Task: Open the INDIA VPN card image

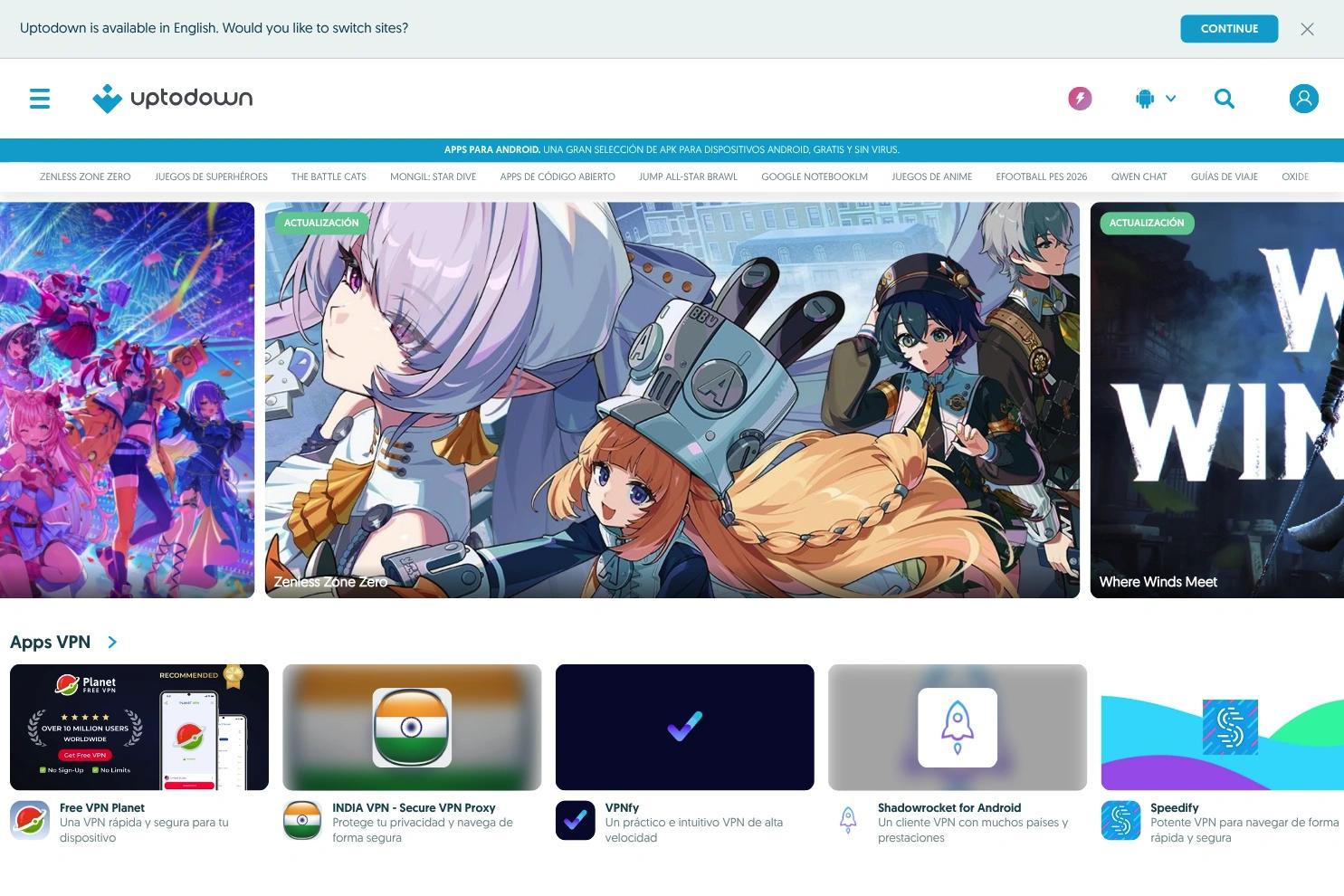Action: (x=412, y=728)
